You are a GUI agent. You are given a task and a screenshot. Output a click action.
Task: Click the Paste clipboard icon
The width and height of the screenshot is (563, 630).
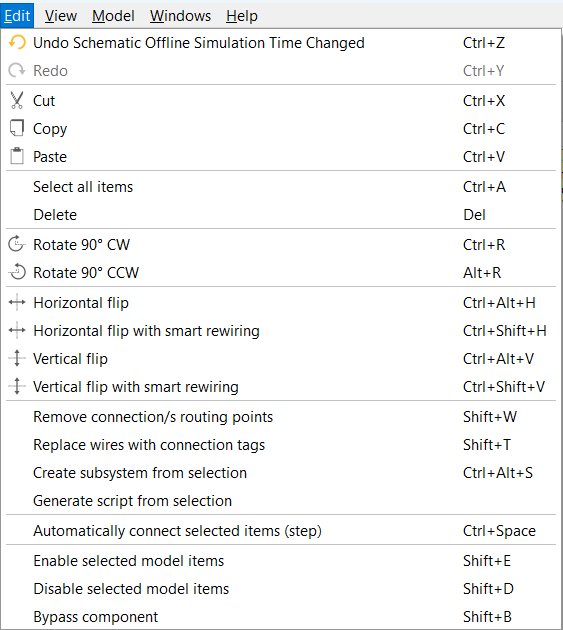click(x=17, y=156)
